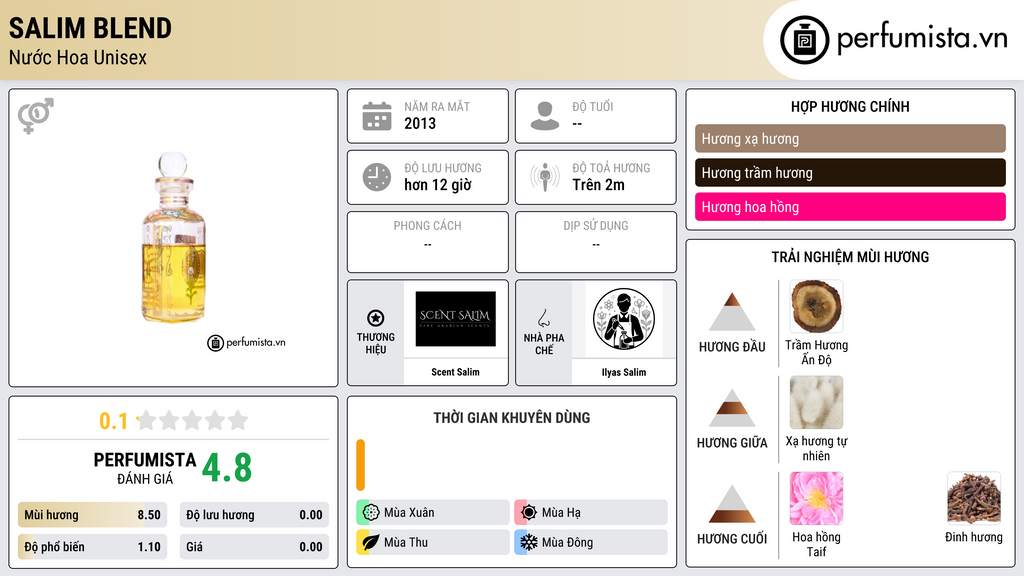The width and height of the screenshot is (1024, 576).
Task: Open the Scent Salim brand link
Action: point(455,372)
